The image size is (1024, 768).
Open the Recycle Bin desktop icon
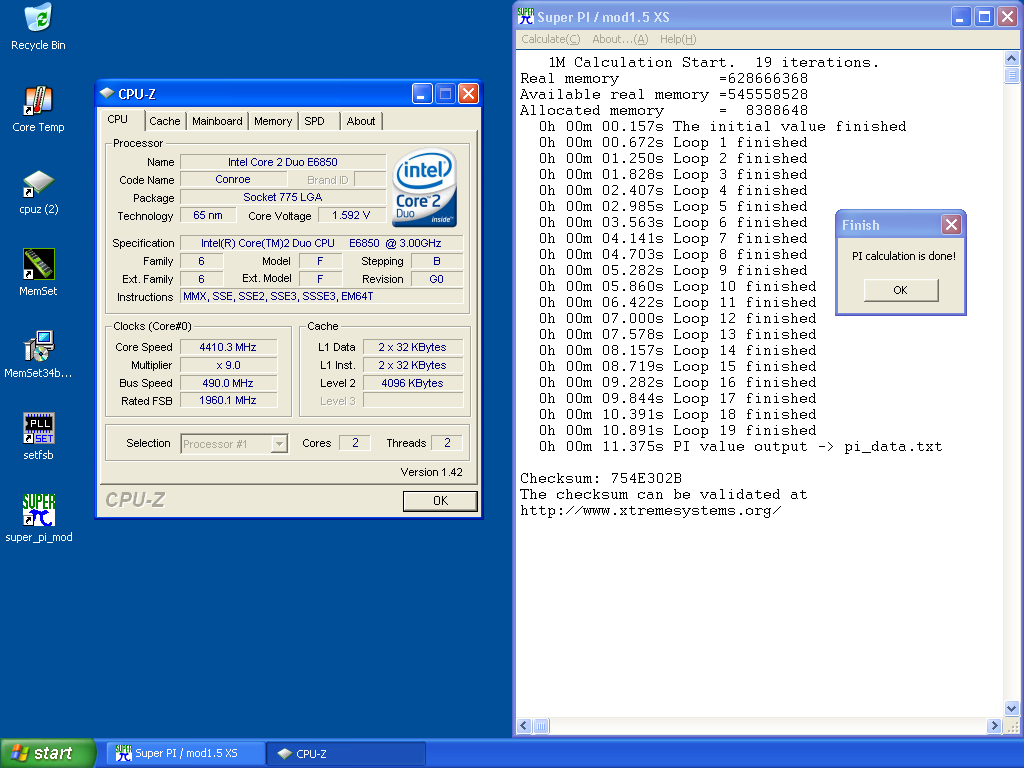pyautogui.click(x=38, y=27)
